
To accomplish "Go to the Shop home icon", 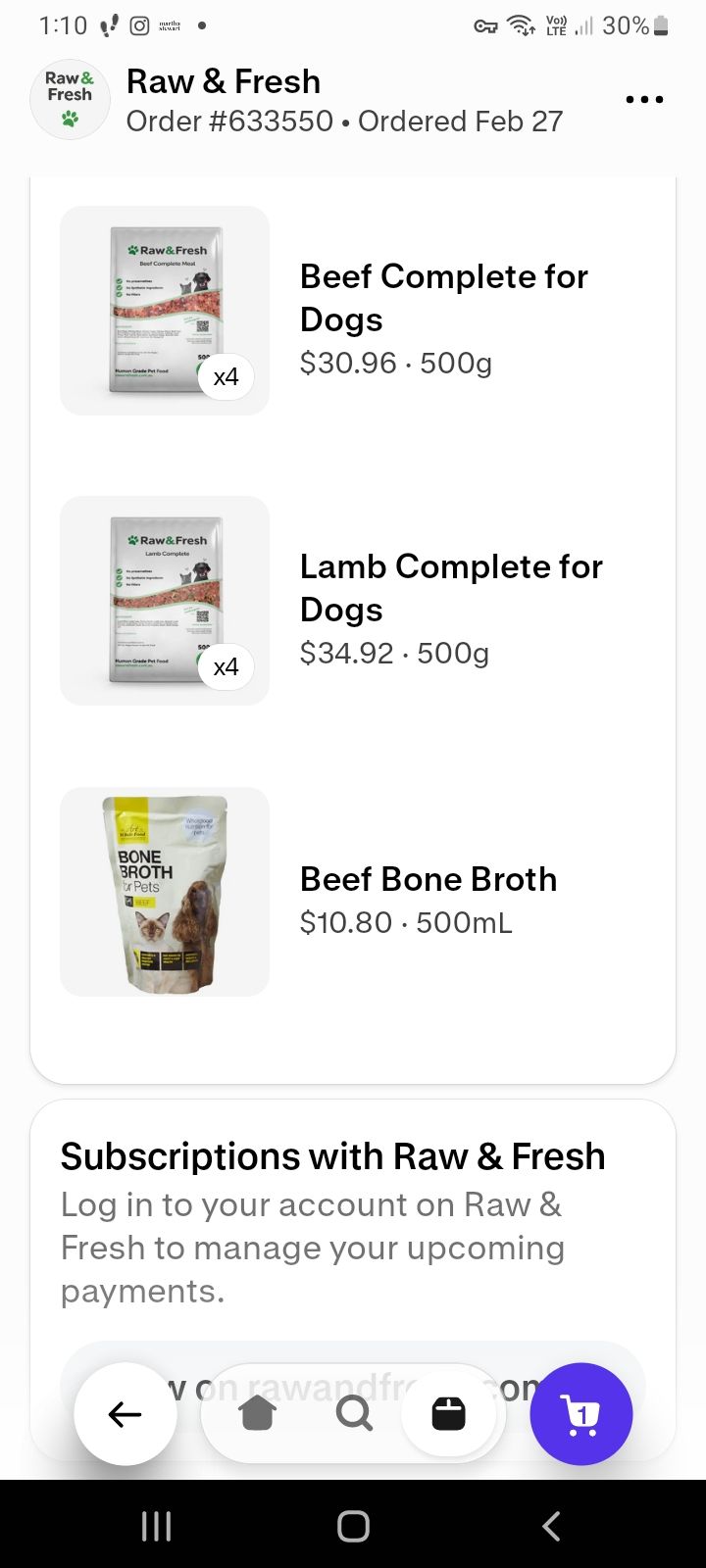I will point(258,1413).
